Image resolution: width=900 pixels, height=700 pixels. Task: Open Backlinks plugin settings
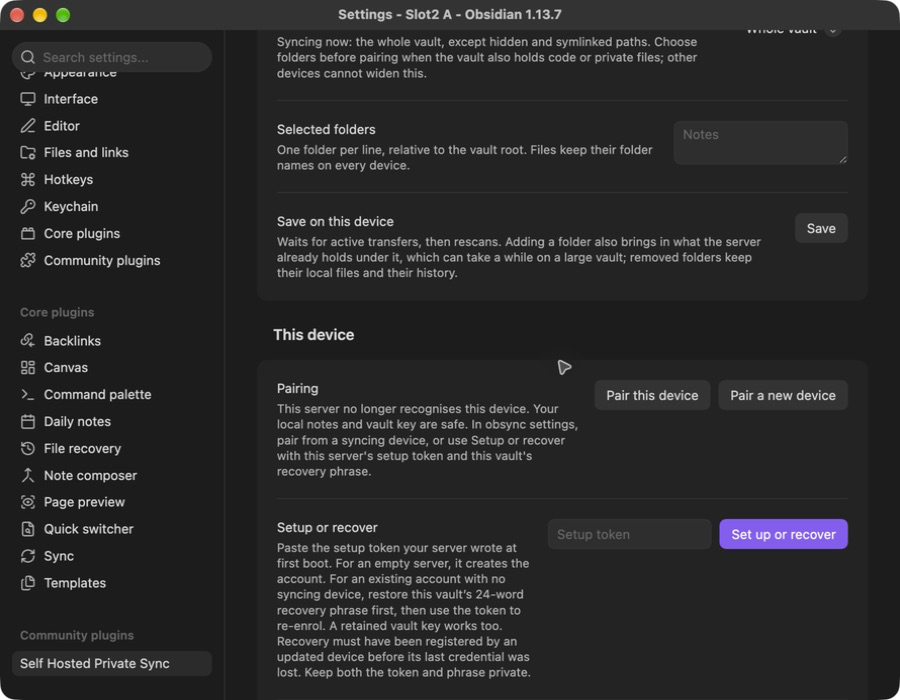pos(112,341)
